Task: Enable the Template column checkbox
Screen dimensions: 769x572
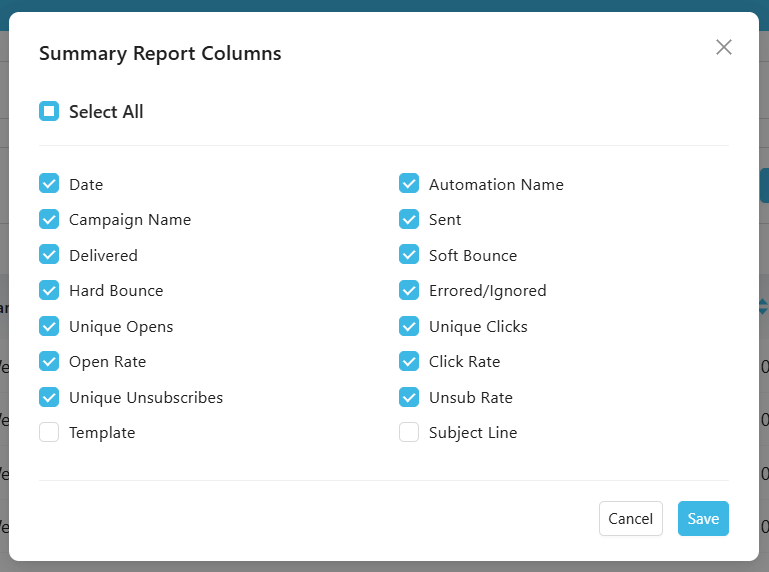Action: 49,432
